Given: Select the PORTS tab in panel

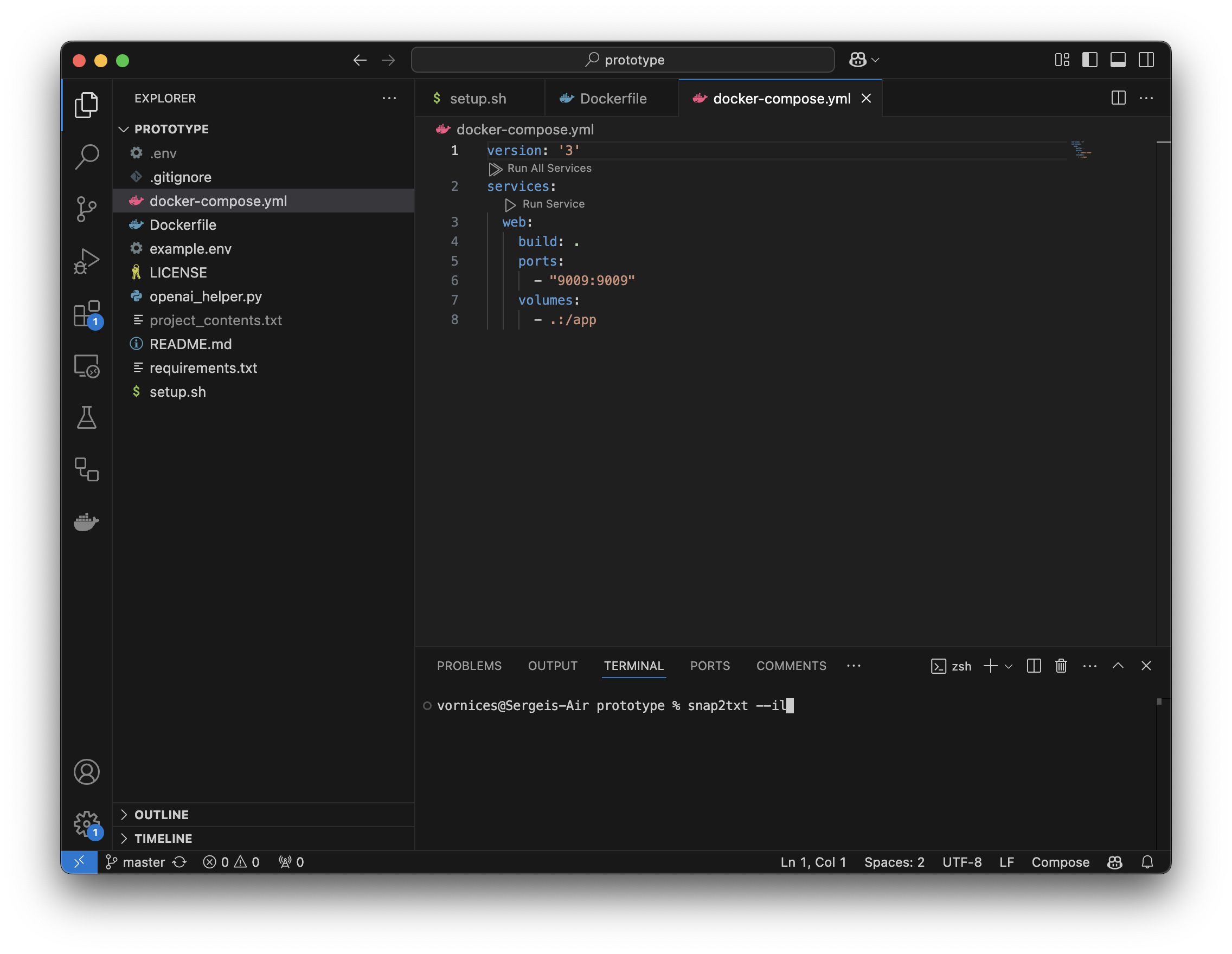Looking at the screenshot, I should 709,665.
